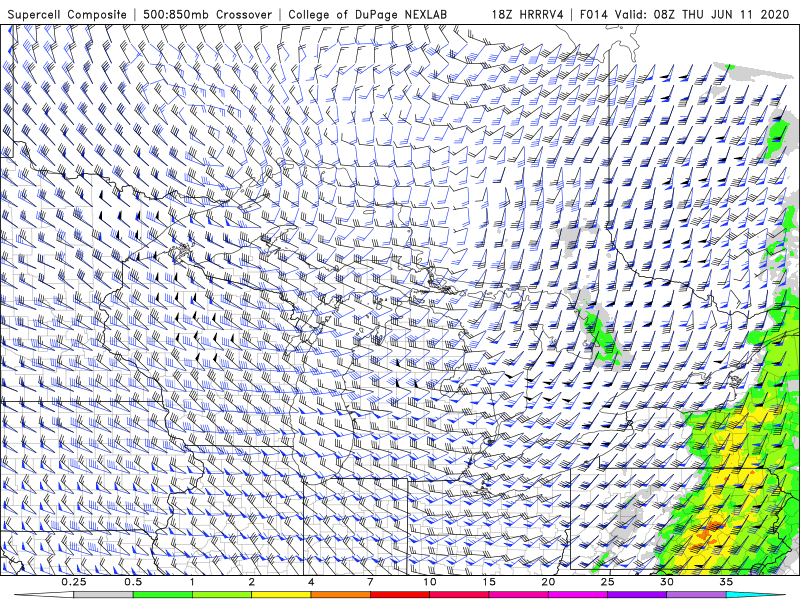Select the "4" colorbar tick label
Screen dimensions: 800x600
click(311, 582)
